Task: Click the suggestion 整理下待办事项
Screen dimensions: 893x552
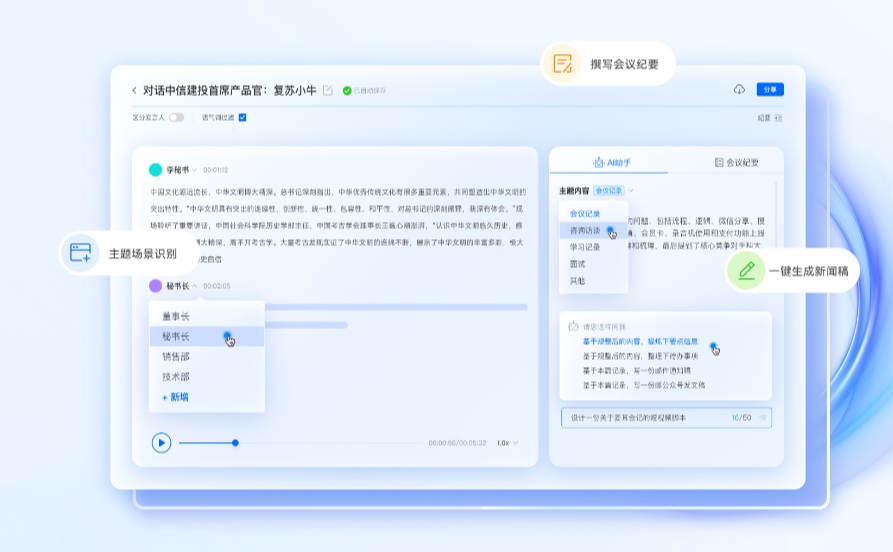Action: pos(673,356)
